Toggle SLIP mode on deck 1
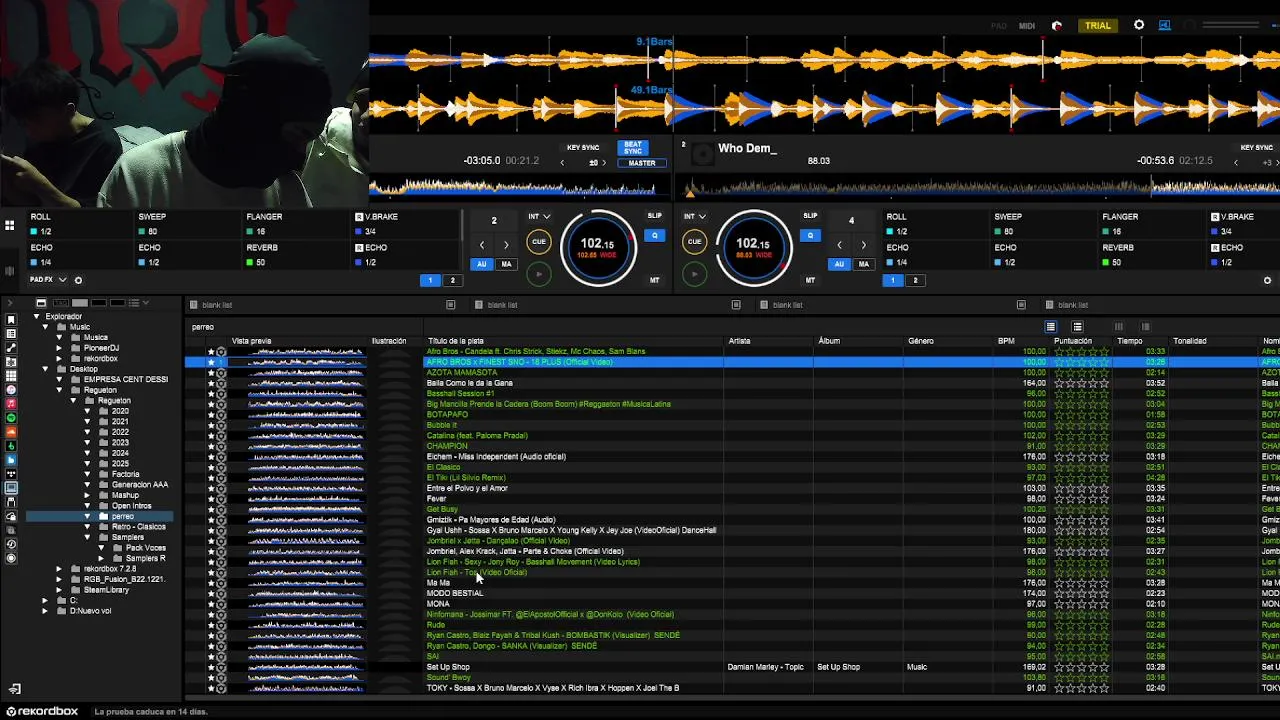 click(655, 216)
